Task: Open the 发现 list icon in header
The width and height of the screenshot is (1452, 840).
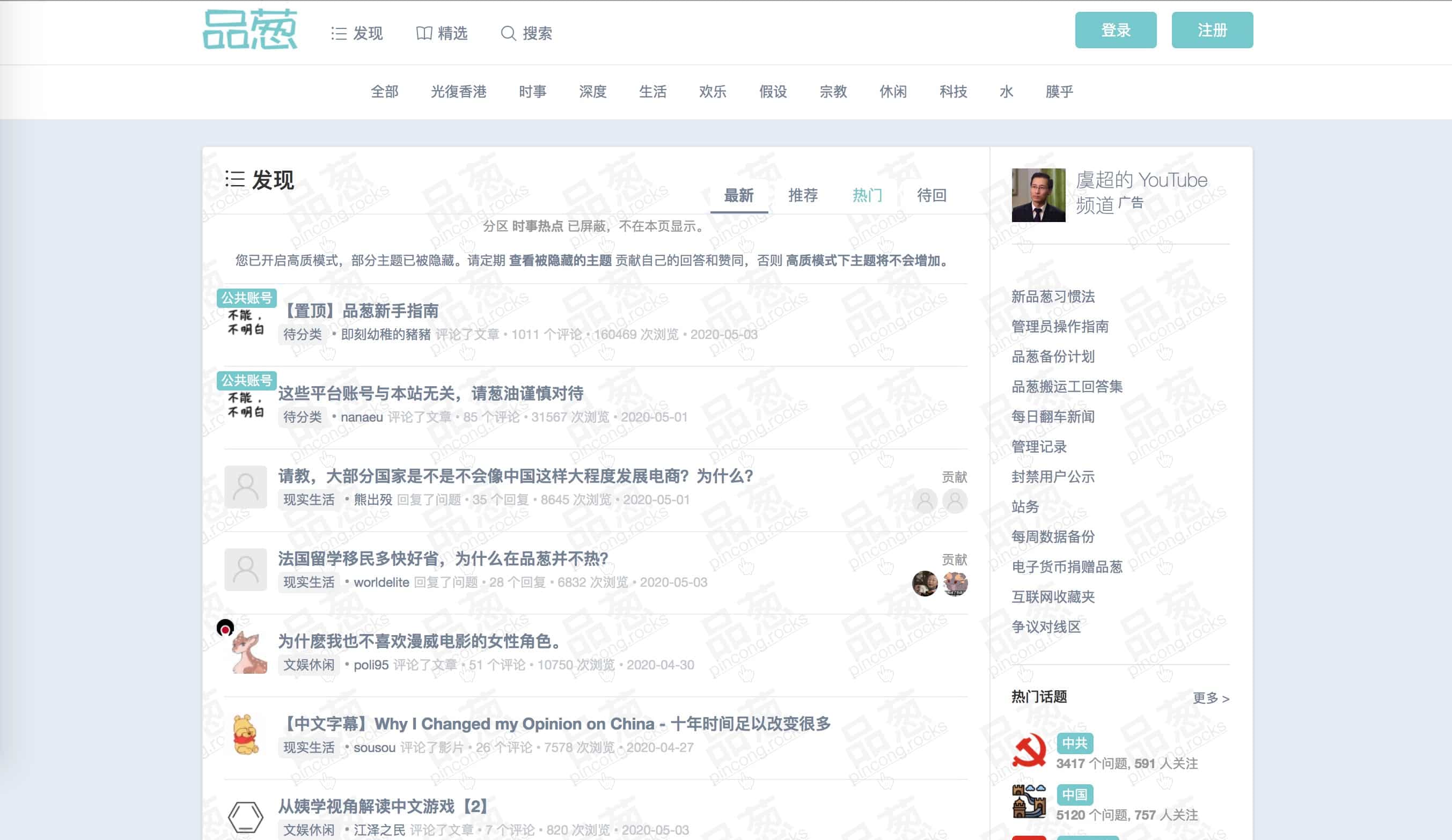Action: [338, 33]
